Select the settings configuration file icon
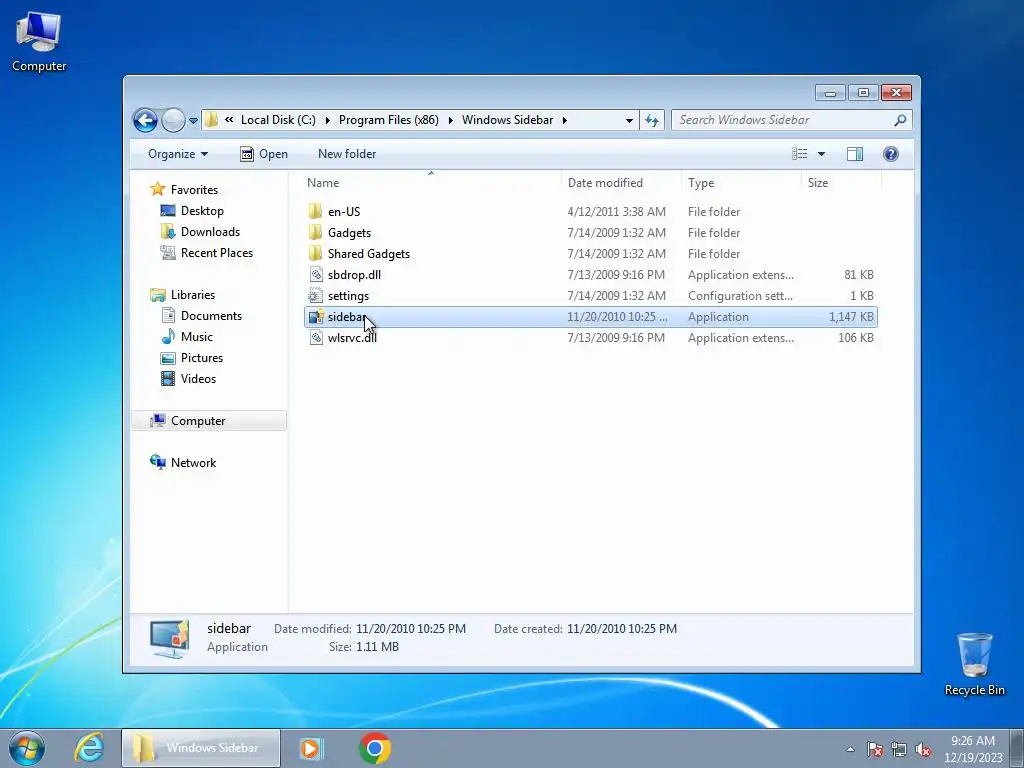 316,295
